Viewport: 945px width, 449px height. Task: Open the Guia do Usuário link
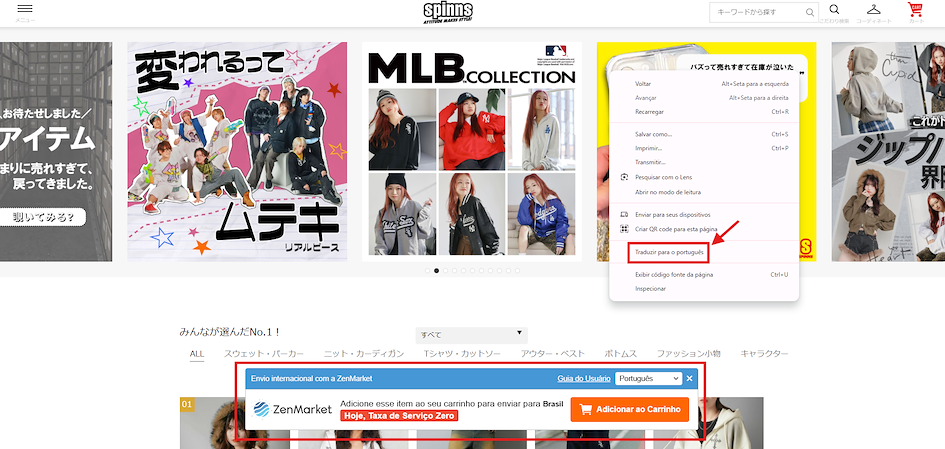coord(583,378)
